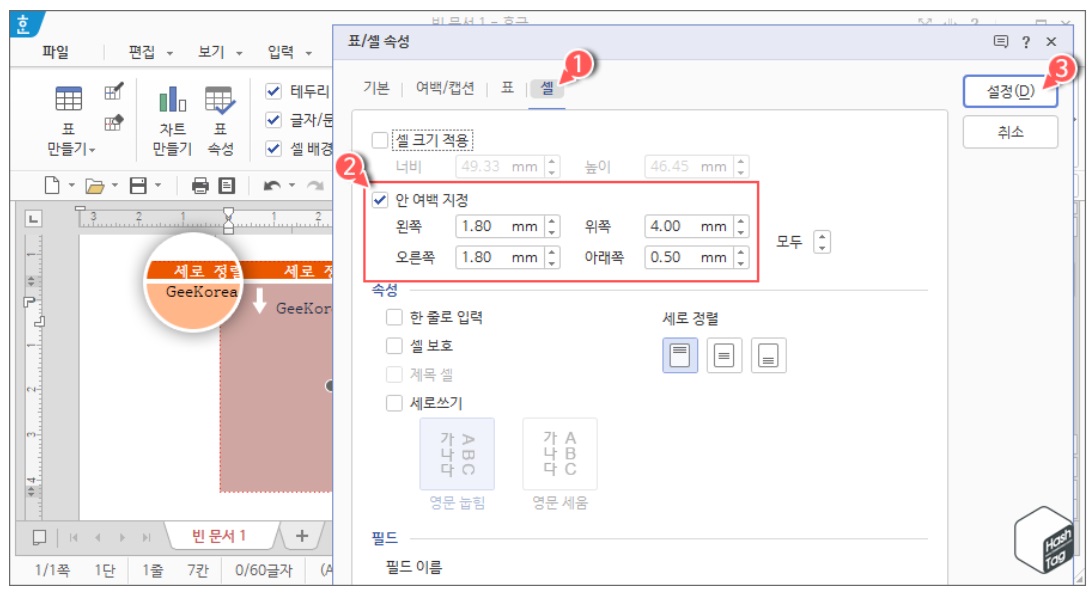Switch to the 기본 tab

[376, 88]
